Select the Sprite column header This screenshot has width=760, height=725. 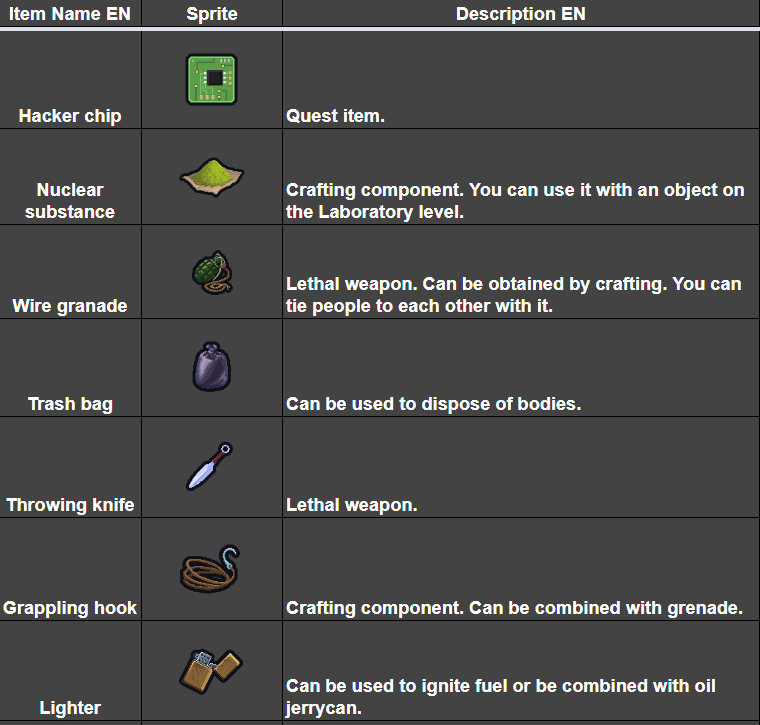[x=211, y=14]
